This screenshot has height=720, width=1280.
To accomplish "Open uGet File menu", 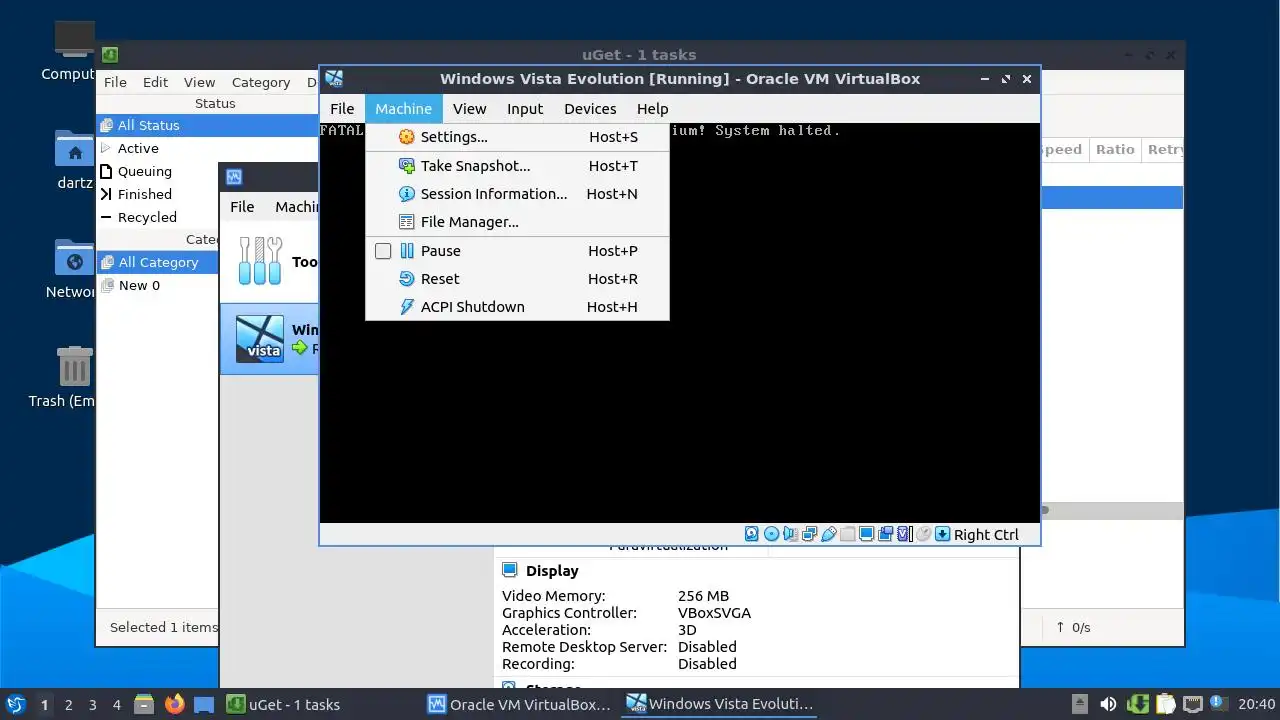I will [x=115, y=82].
